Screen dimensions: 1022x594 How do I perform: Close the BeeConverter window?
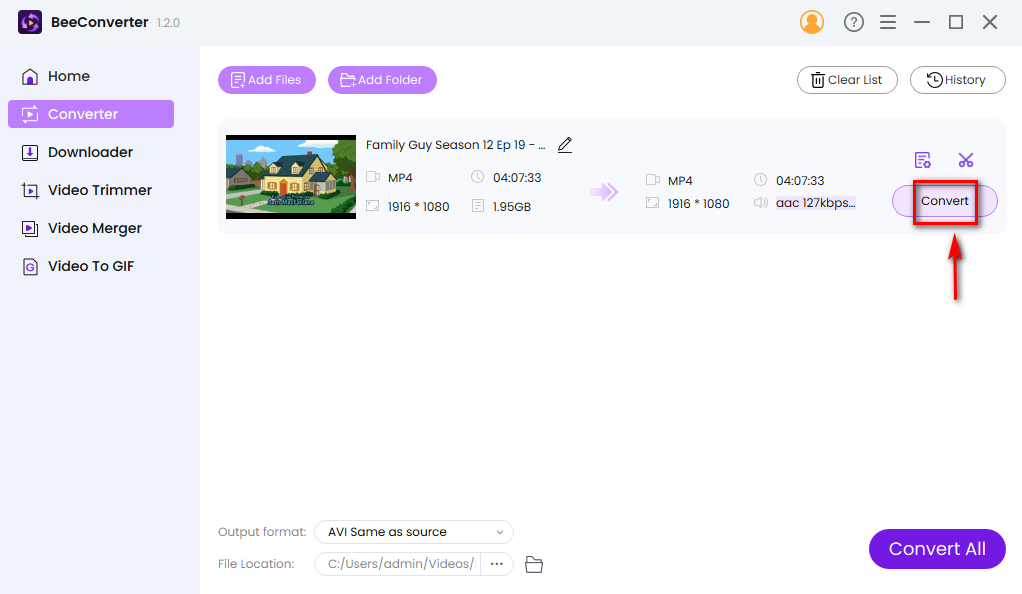click(989, 22)
